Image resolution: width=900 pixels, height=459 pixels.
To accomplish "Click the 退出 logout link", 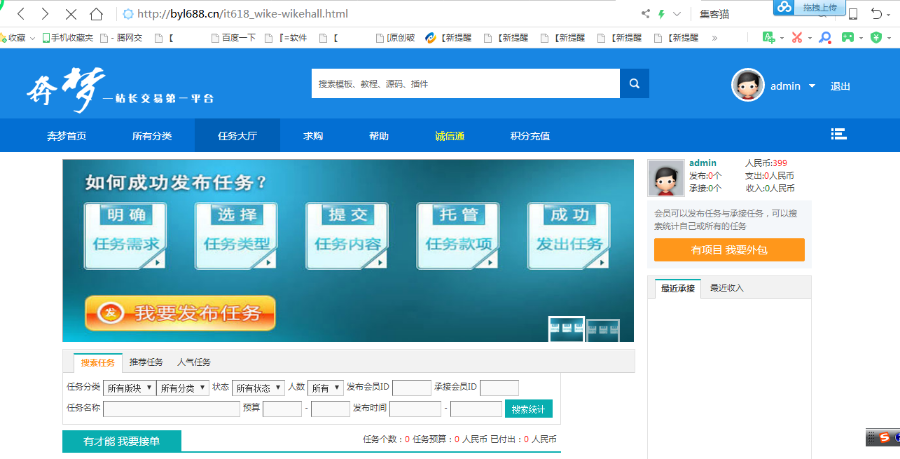I will [840, 87].
